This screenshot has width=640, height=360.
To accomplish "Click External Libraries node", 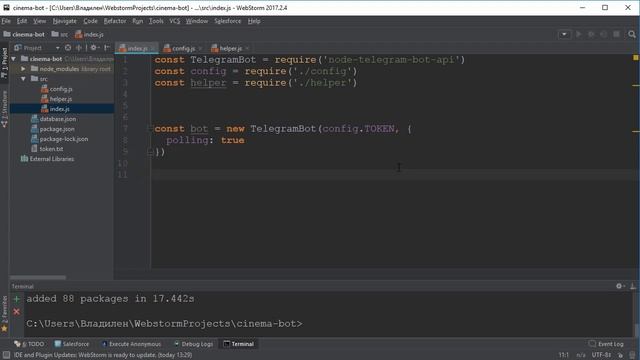I will click(47, 159).
